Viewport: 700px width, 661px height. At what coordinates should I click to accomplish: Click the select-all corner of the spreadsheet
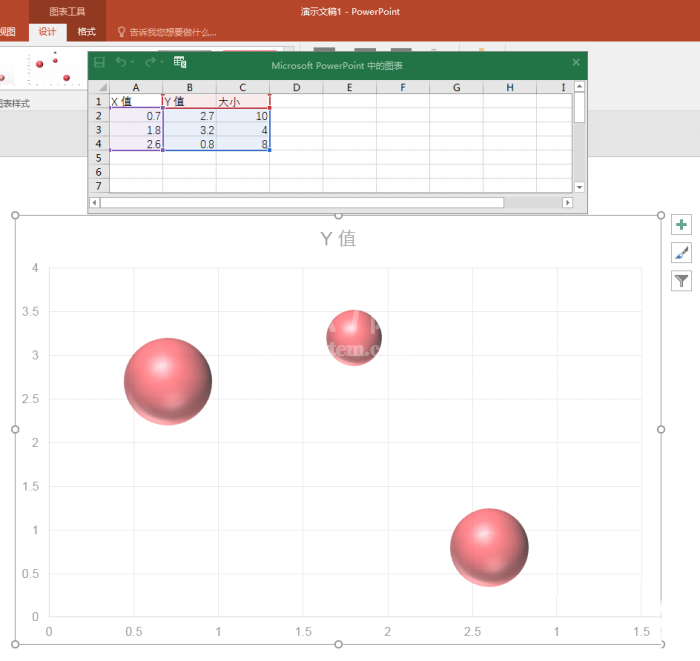(99, 87)
